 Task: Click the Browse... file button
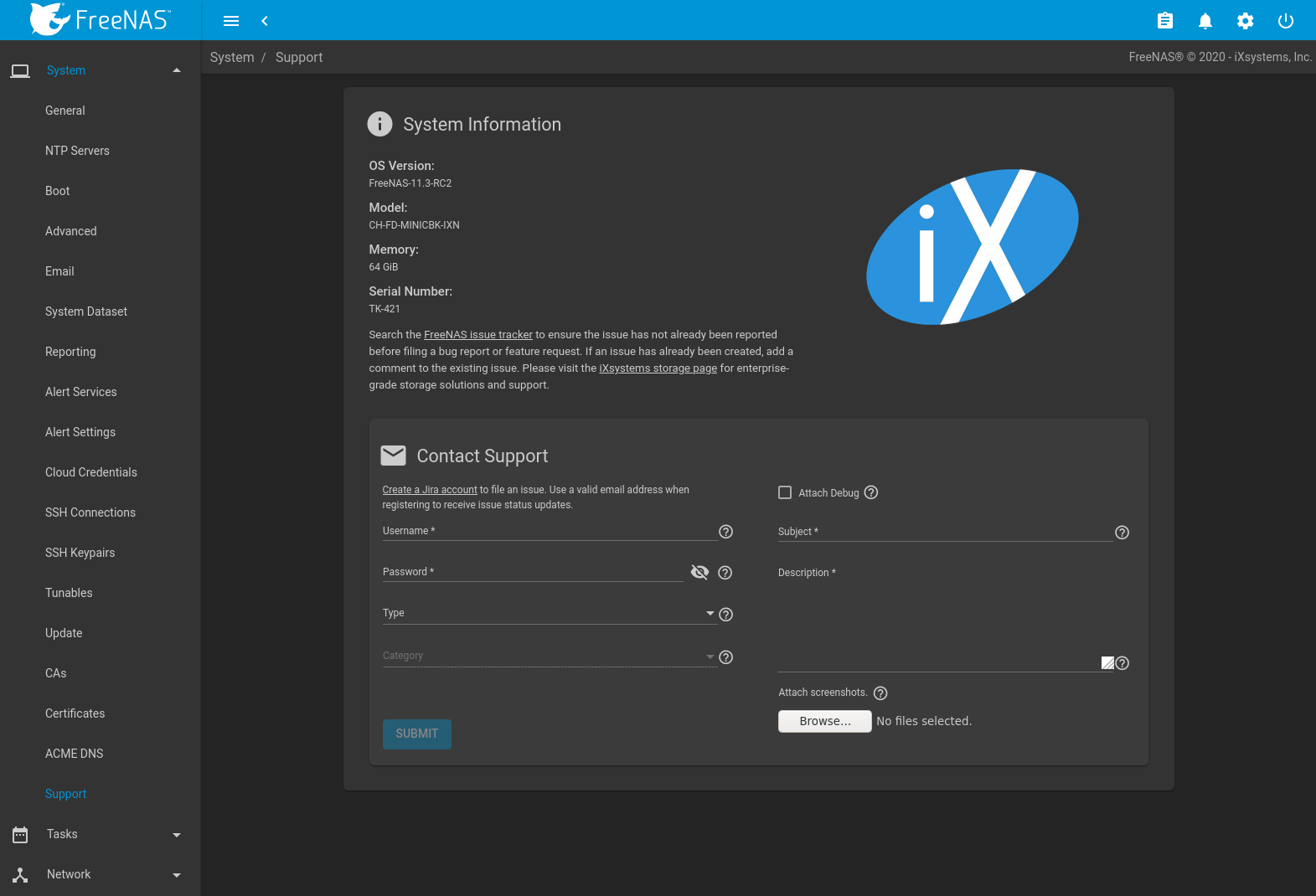tap(824, 721)
